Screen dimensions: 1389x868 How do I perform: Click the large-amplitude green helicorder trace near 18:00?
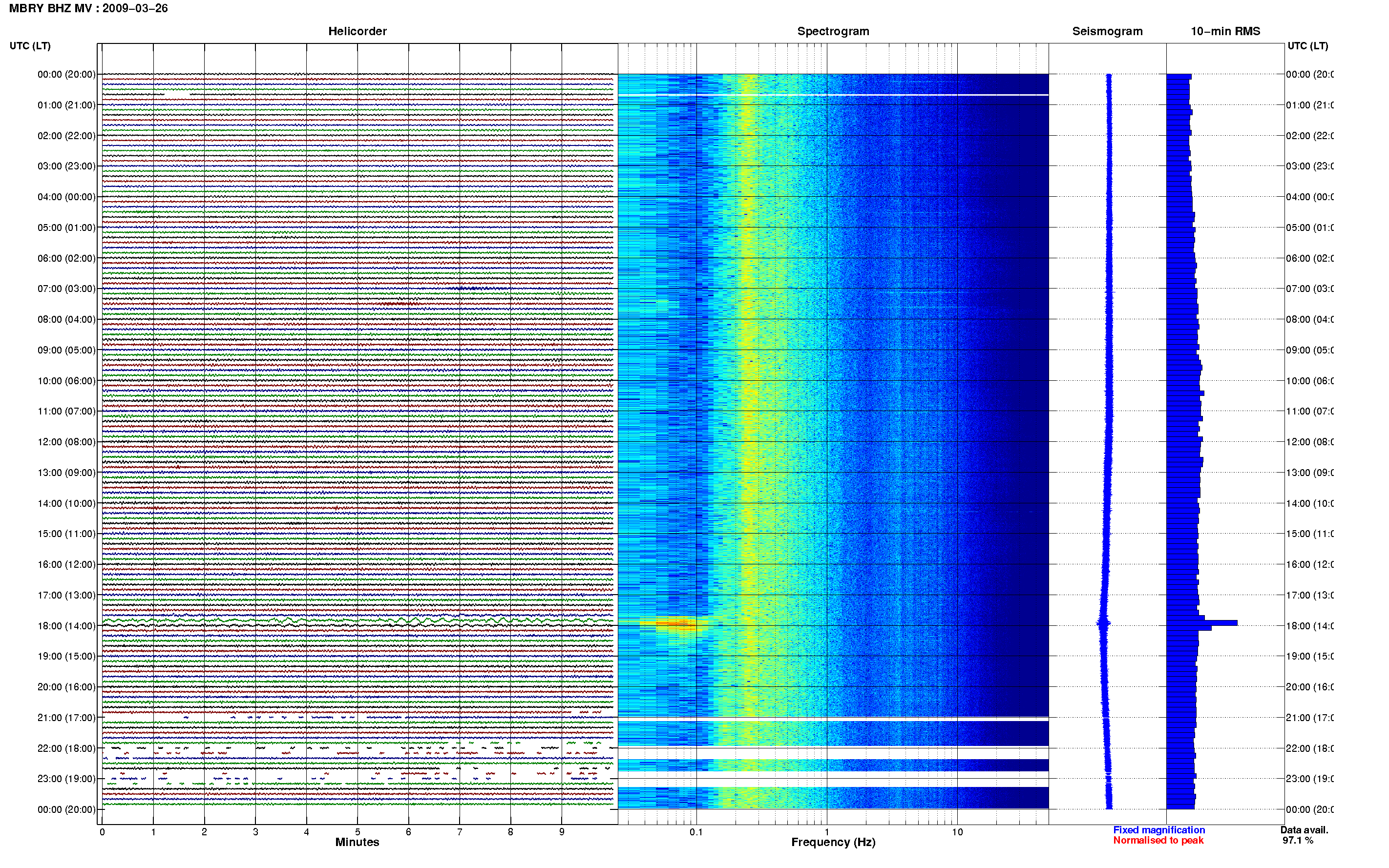pos(357,621)
